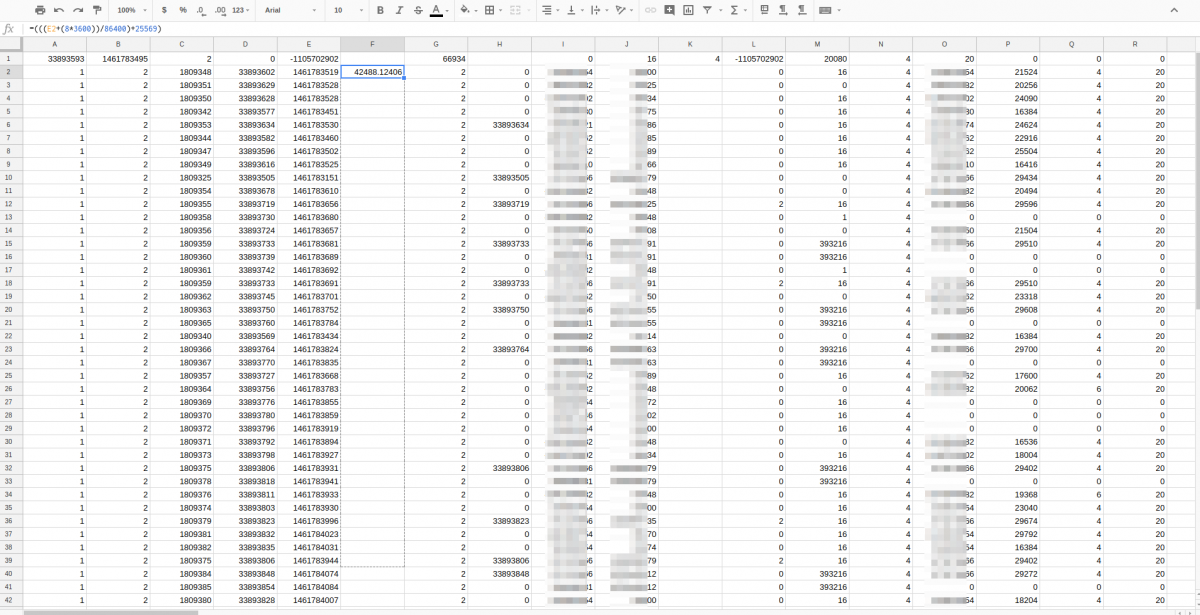Open the 100% zoom dropdown
The image size is (1200, 615).
tap(131, 10)
